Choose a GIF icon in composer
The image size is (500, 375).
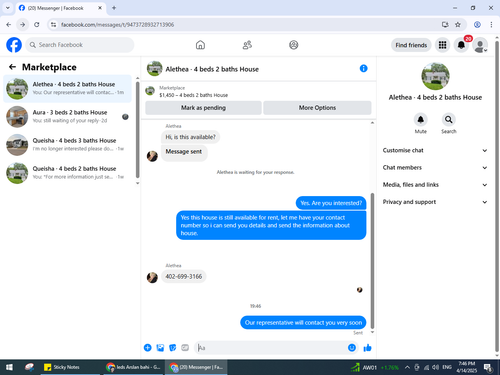(185, 348)
